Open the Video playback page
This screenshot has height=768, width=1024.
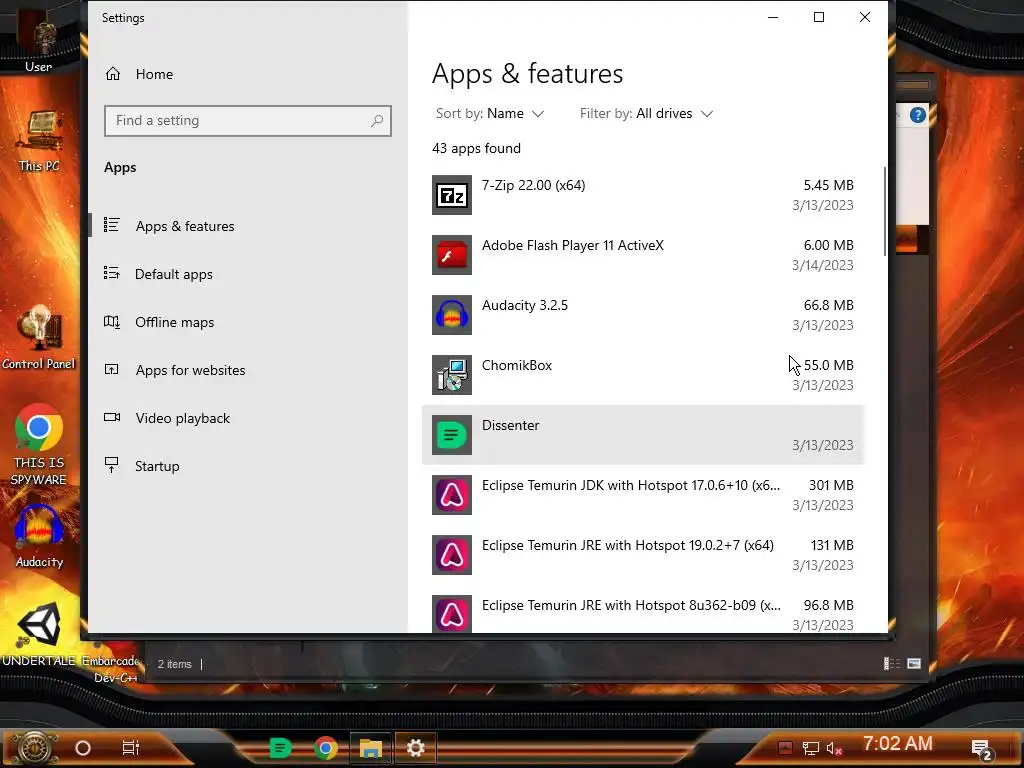coord(248,418)
